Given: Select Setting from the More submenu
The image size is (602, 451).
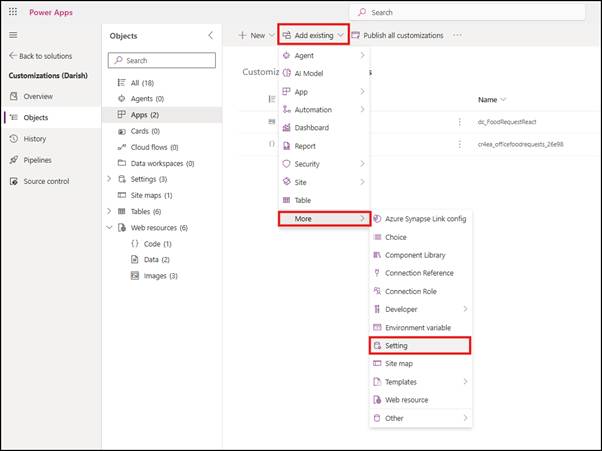Looking at the screenshot, I should coord(419,345).
